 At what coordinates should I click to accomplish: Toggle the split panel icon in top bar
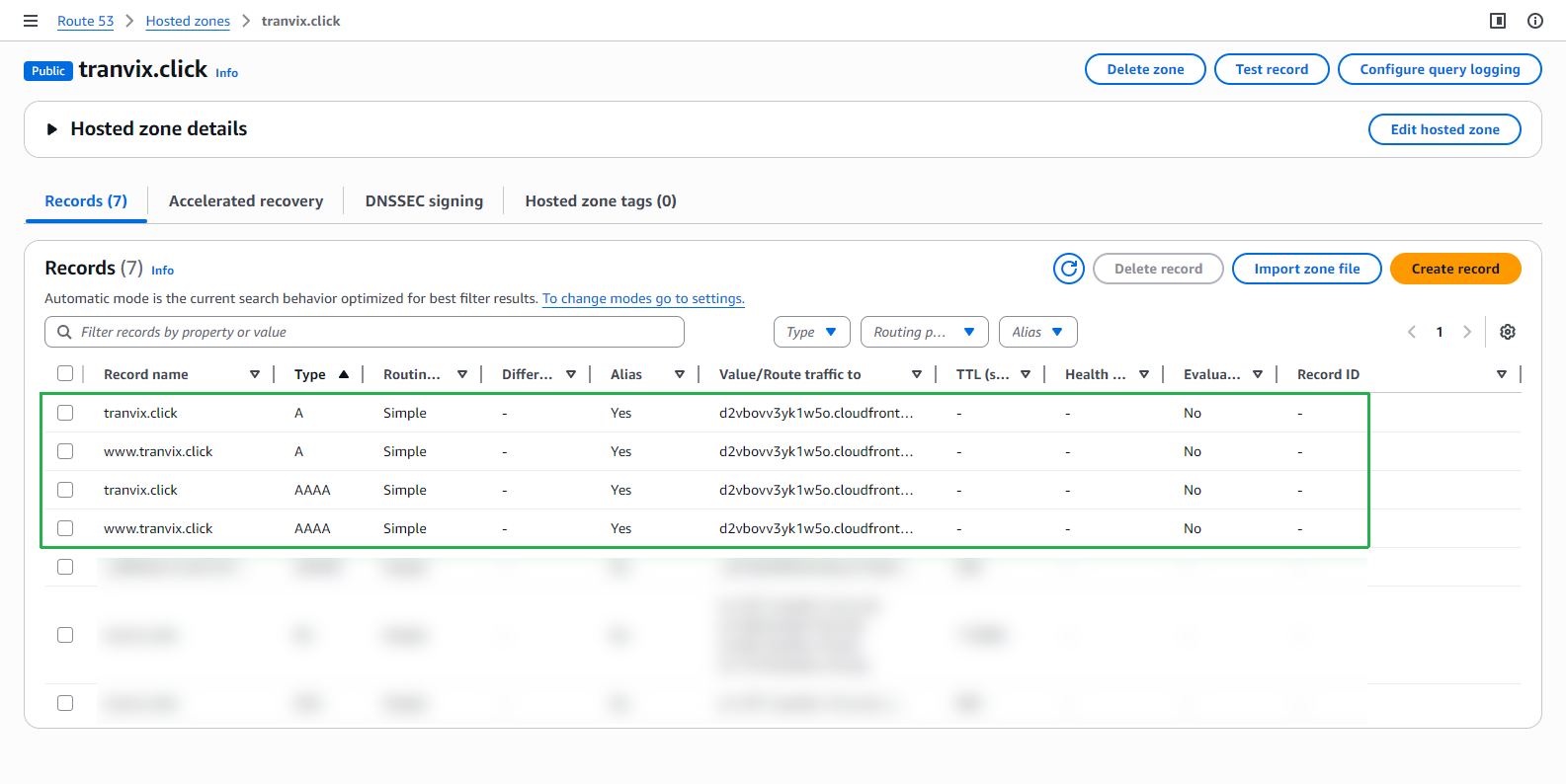[1498, 21]
